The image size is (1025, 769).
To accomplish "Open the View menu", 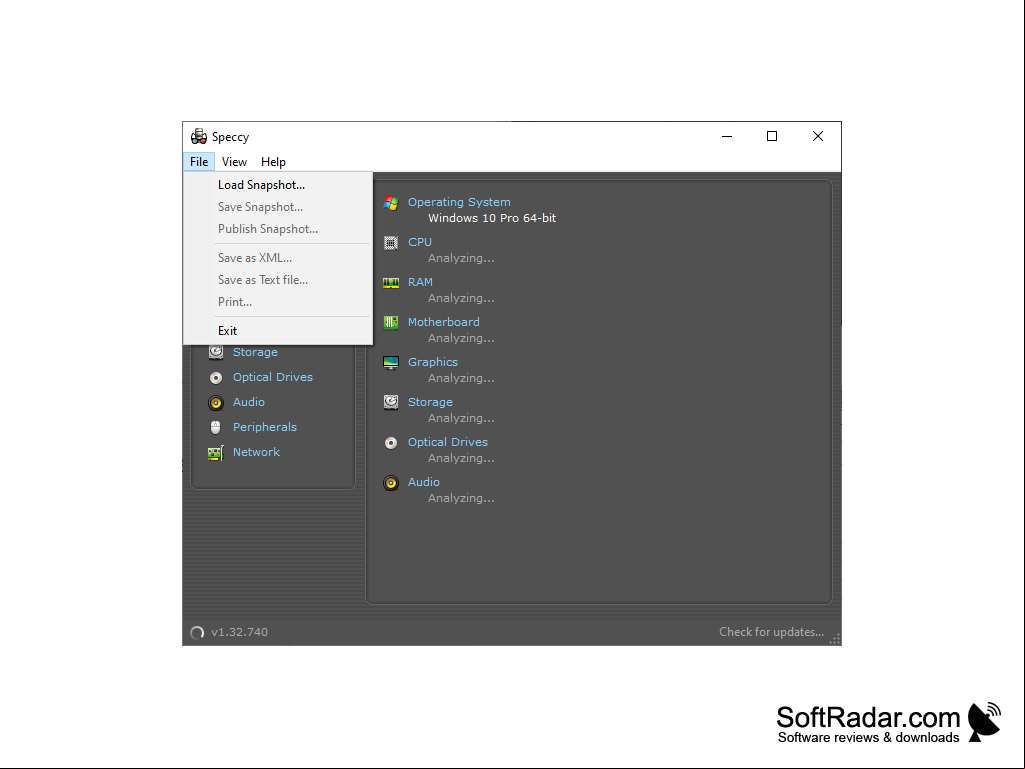I will click(x=234, y=162).
